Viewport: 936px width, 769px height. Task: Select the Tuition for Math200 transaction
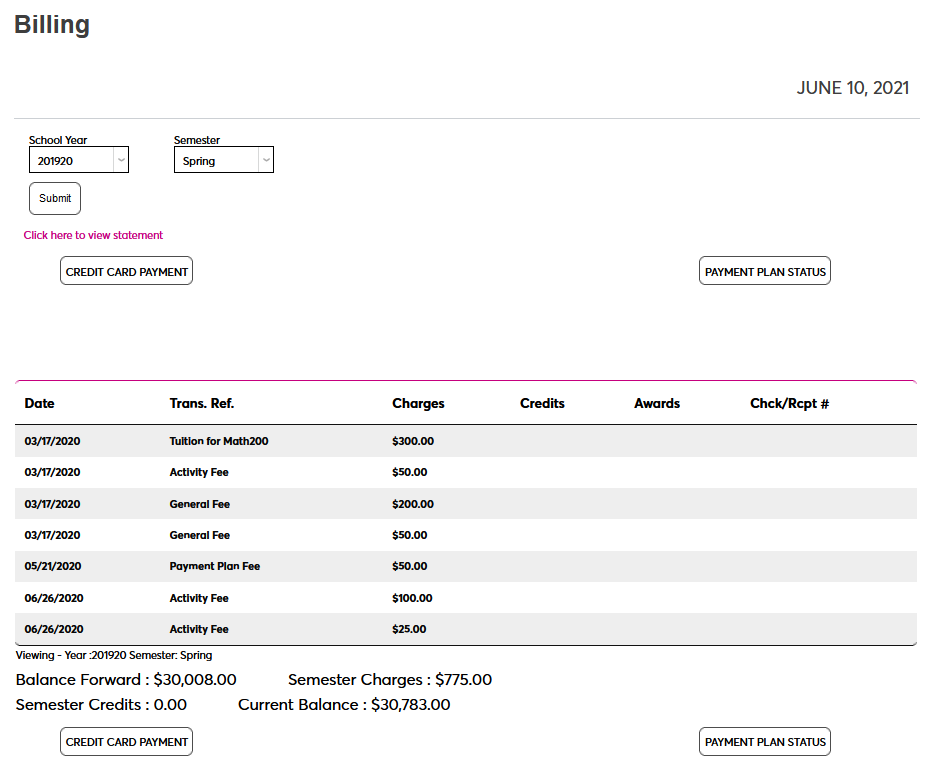tap(219, 441)
